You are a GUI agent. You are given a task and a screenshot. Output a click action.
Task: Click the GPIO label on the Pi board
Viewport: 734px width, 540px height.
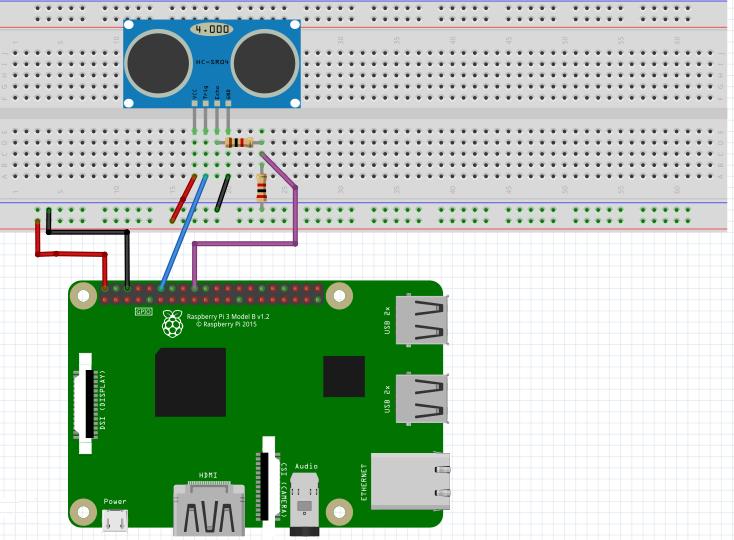143,311
